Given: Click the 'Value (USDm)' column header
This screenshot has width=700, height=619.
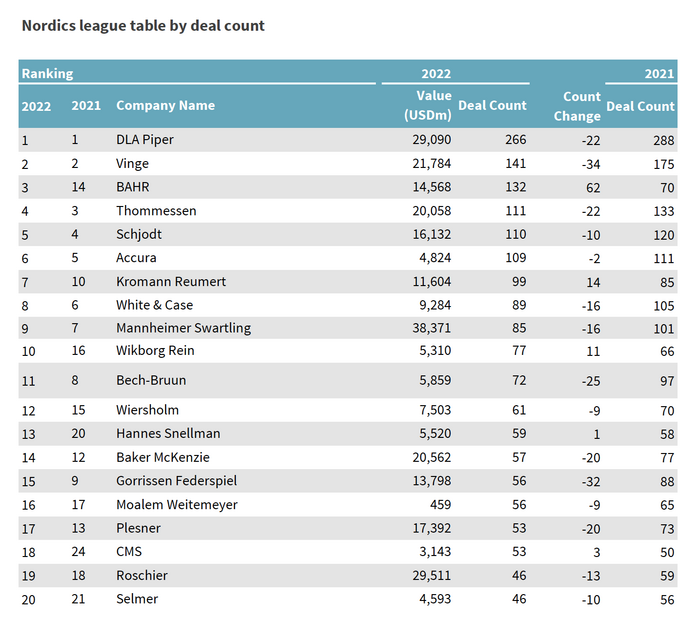Looking at the screenshot, I should tap(428, 105).
